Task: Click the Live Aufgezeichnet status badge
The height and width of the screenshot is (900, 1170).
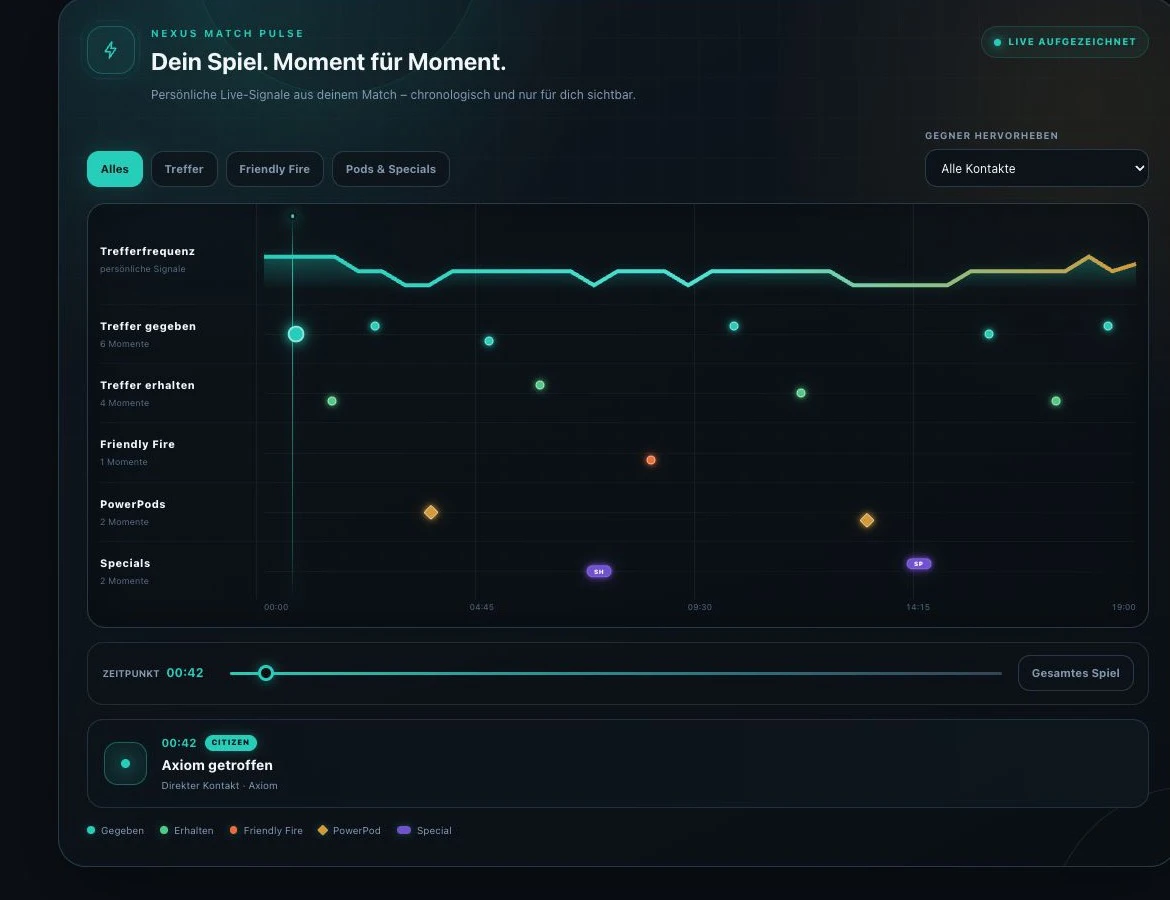Action: 1064,42
